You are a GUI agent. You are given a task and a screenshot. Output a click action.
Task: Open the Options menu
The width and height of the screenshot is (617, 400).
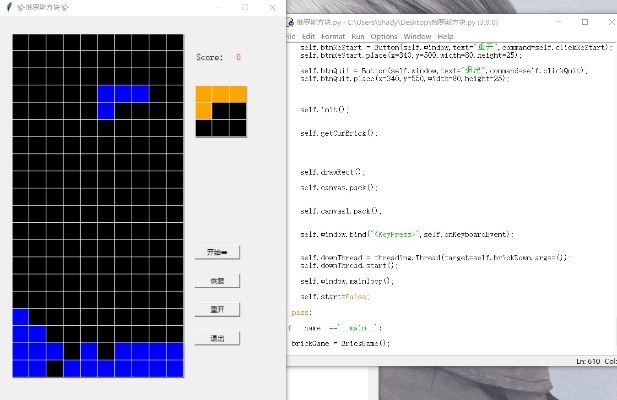pyautogui.click(x=384, y=36)
